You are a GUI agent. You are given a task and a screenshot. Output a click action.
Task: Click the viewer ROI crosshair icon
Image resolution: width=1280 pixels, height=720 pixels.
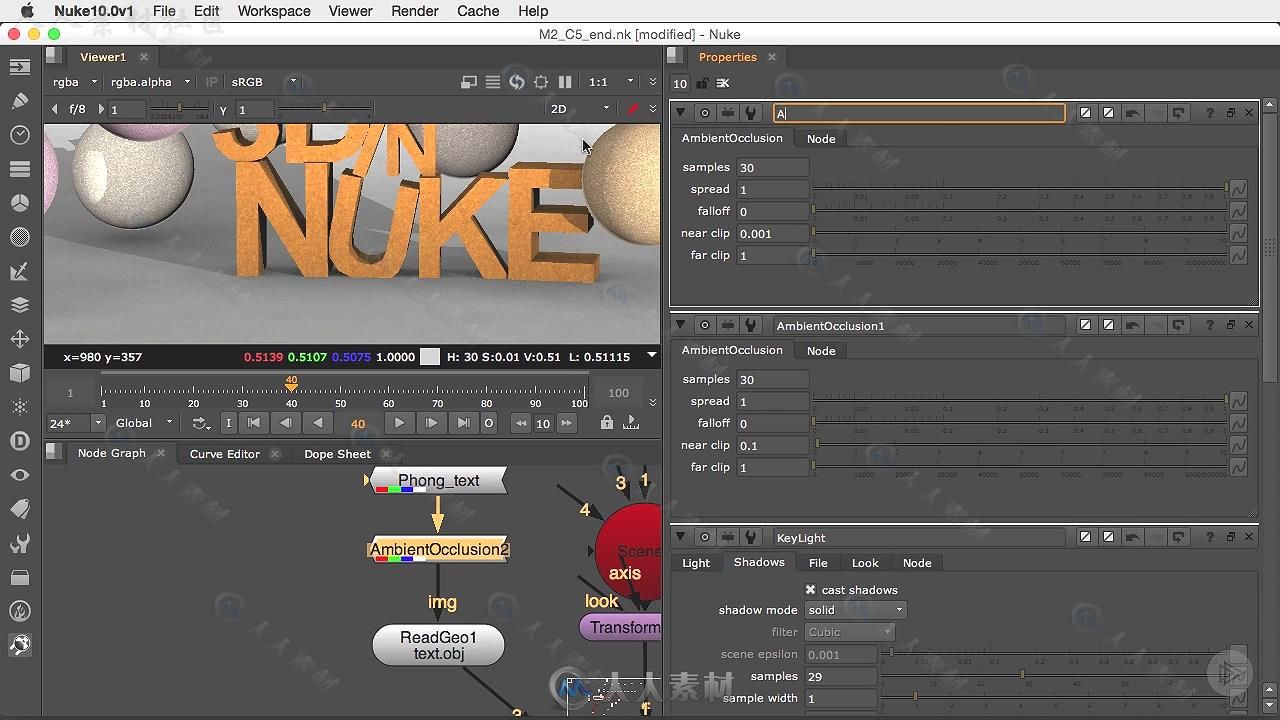pos(541,82)
